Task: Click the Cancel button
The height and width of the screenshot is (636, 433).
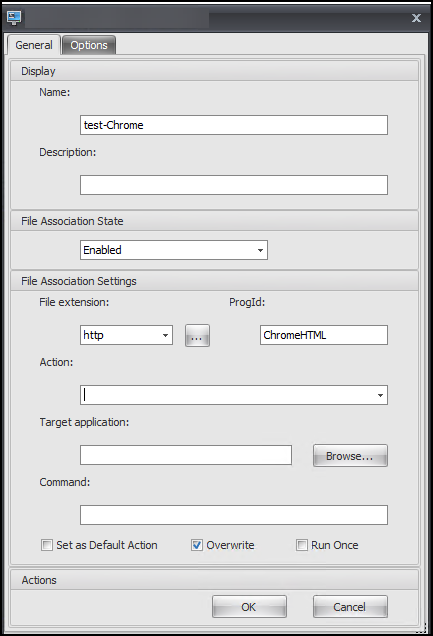Action: point(350,607)
